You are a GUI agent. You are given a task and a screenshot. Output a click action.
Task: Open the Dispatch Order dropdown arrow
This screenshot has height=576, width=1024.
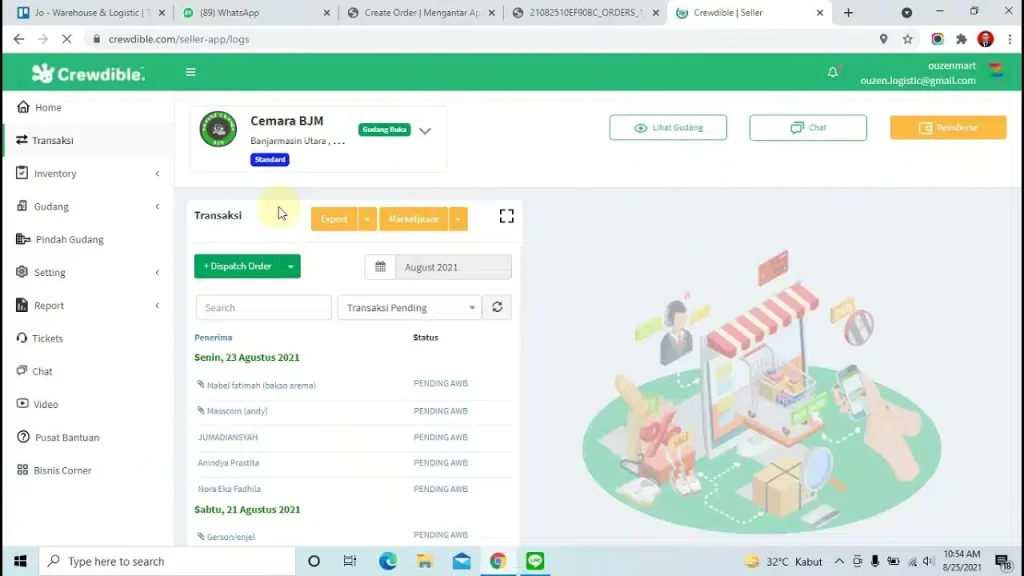(290, 267)
